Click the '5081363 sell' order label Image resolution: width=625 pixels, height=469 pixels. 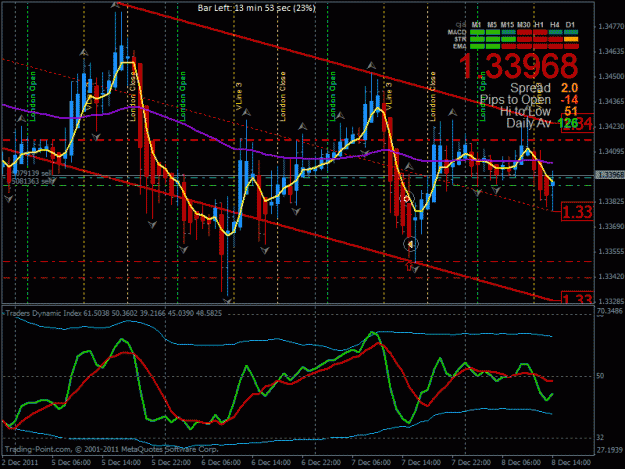click(32, 181)
